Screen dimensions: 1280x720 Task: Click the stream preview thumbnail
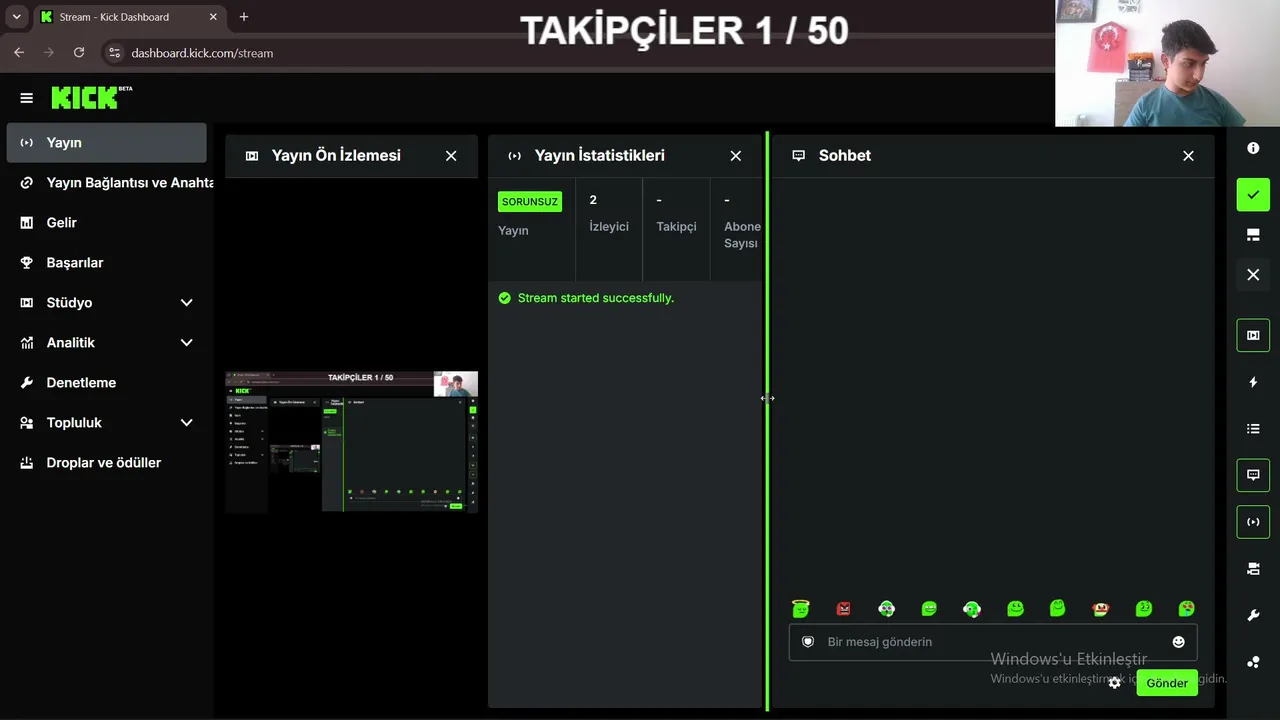[x=351, y=441]
